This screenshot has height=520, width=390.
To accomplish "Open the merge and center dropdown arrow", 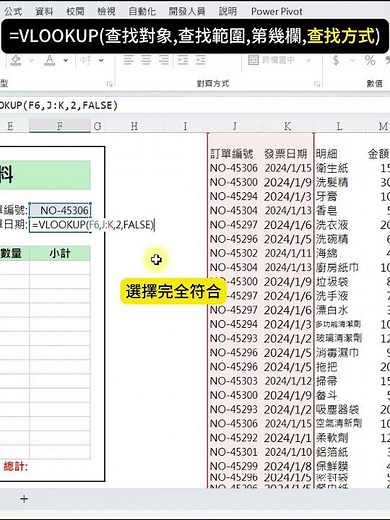I will click(x=309, y=60).
